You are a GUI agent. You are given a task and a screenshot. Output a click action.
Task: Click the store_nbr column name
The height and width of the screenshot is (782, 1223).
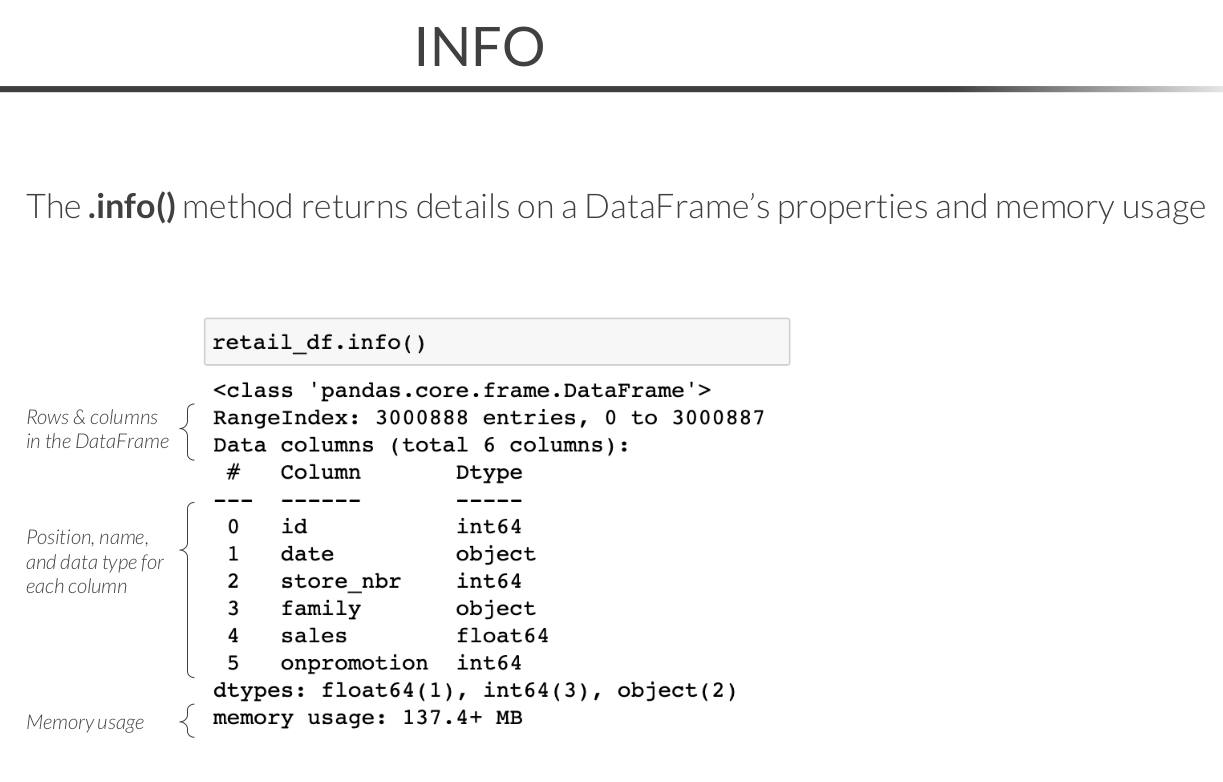[x=340, y=581]
